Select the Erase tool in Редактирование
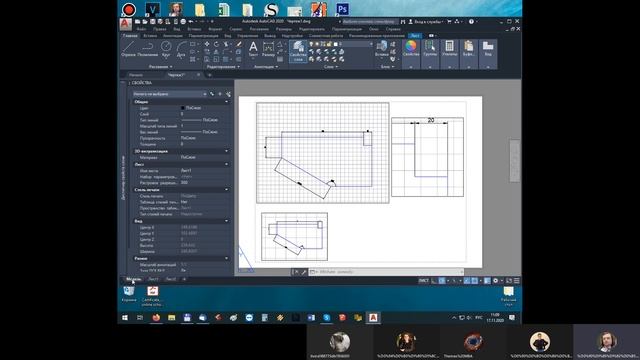Image resolution: width=640 pixels, height=360 pixels. tap(238, 44)
